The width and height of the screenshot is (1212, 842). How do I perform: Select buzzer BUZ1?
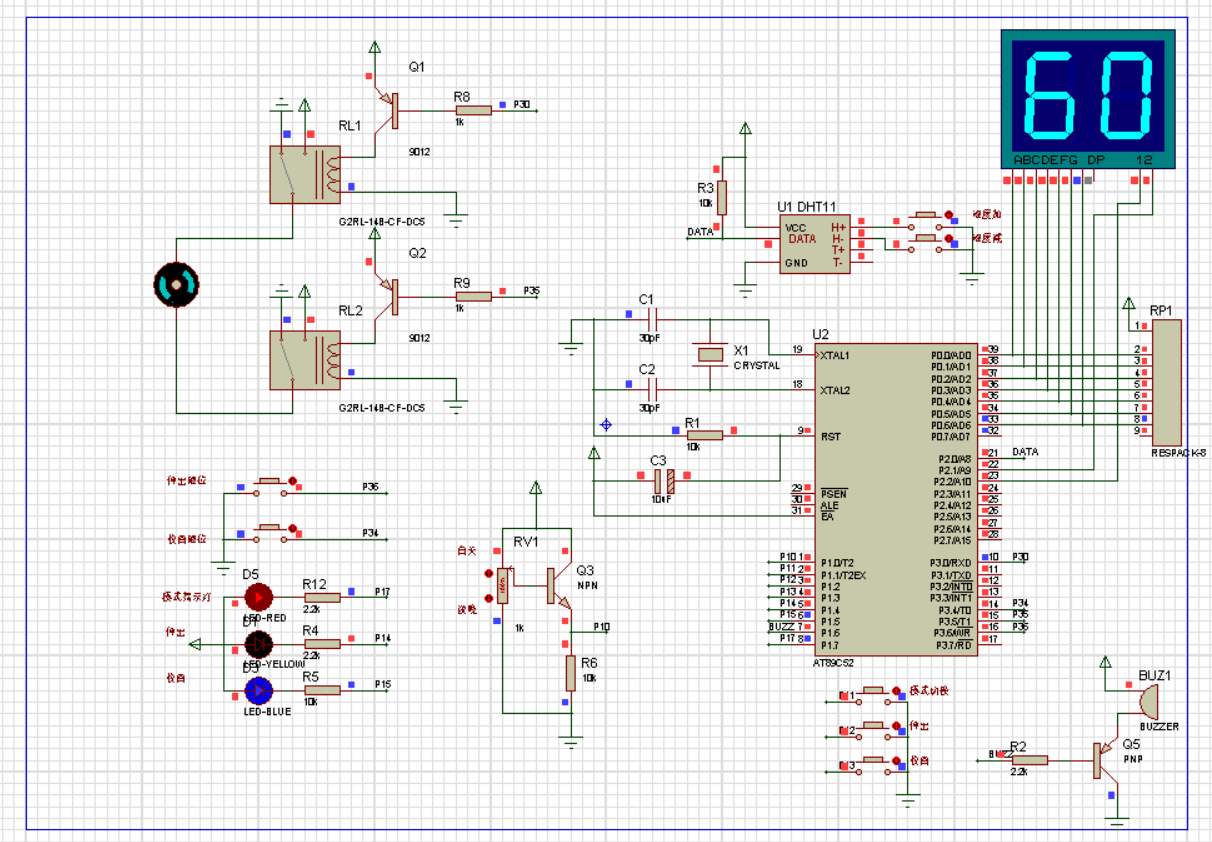(x=1150, y=700)
